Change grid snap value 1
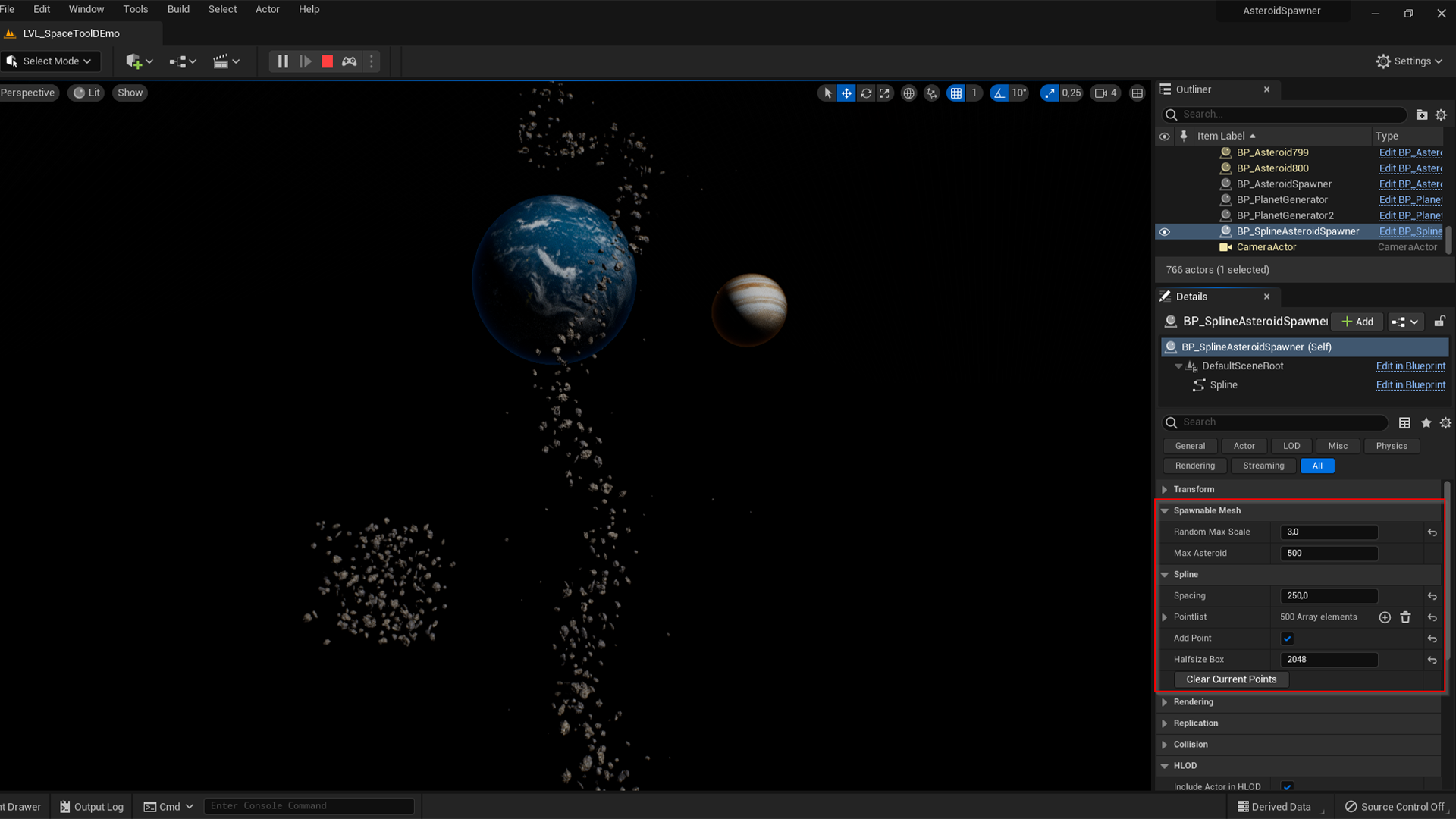This screenshot has width=1456, height=819. coord(974,93)
